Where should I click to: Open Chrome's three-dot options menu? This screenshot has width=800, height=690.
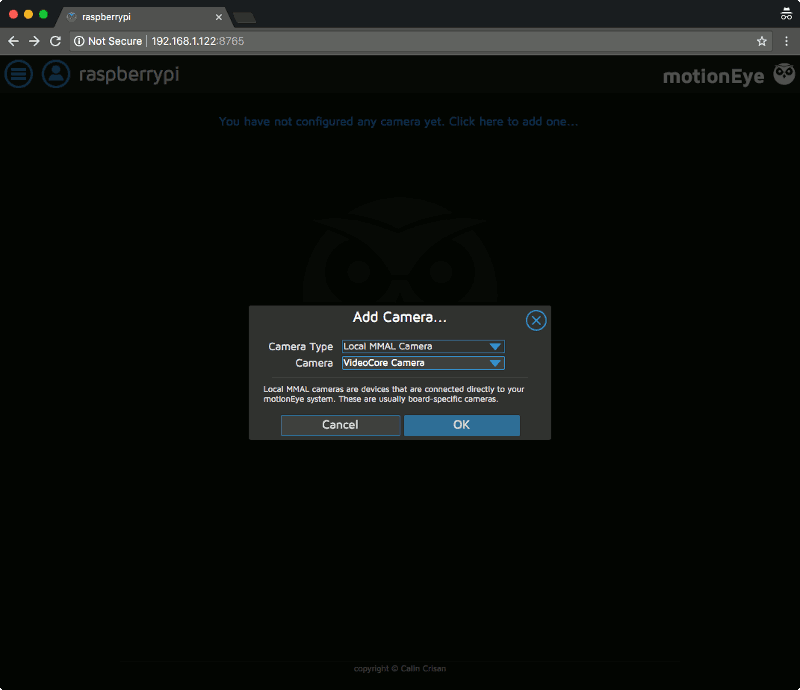(786, 41)
